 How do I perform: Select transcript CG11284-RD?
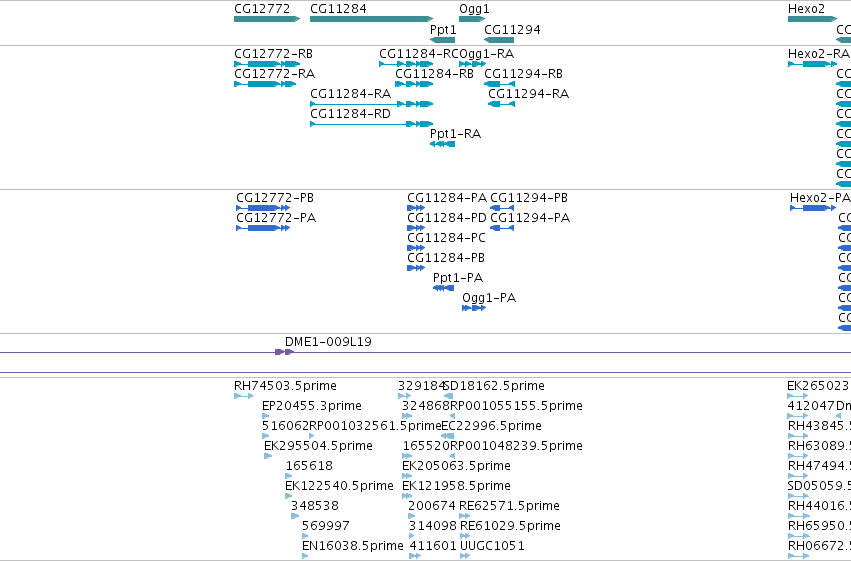click(x=371, y=124)
